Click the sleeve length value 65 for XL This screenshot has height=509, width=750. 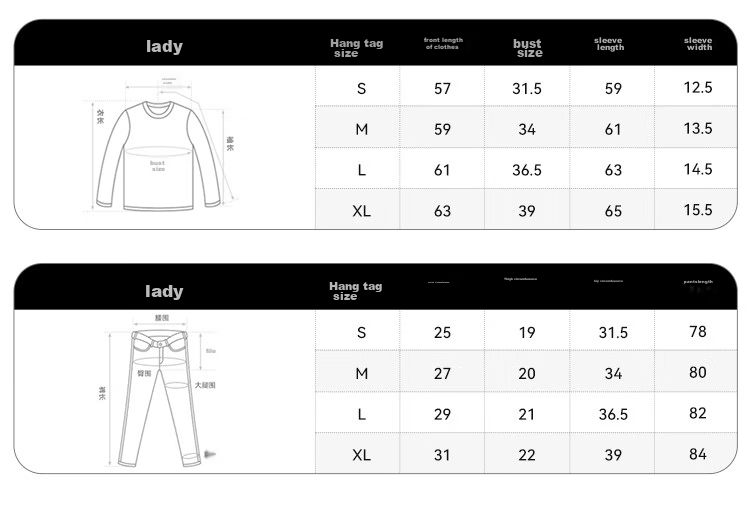pyautogui.click(x=613, y=211)
